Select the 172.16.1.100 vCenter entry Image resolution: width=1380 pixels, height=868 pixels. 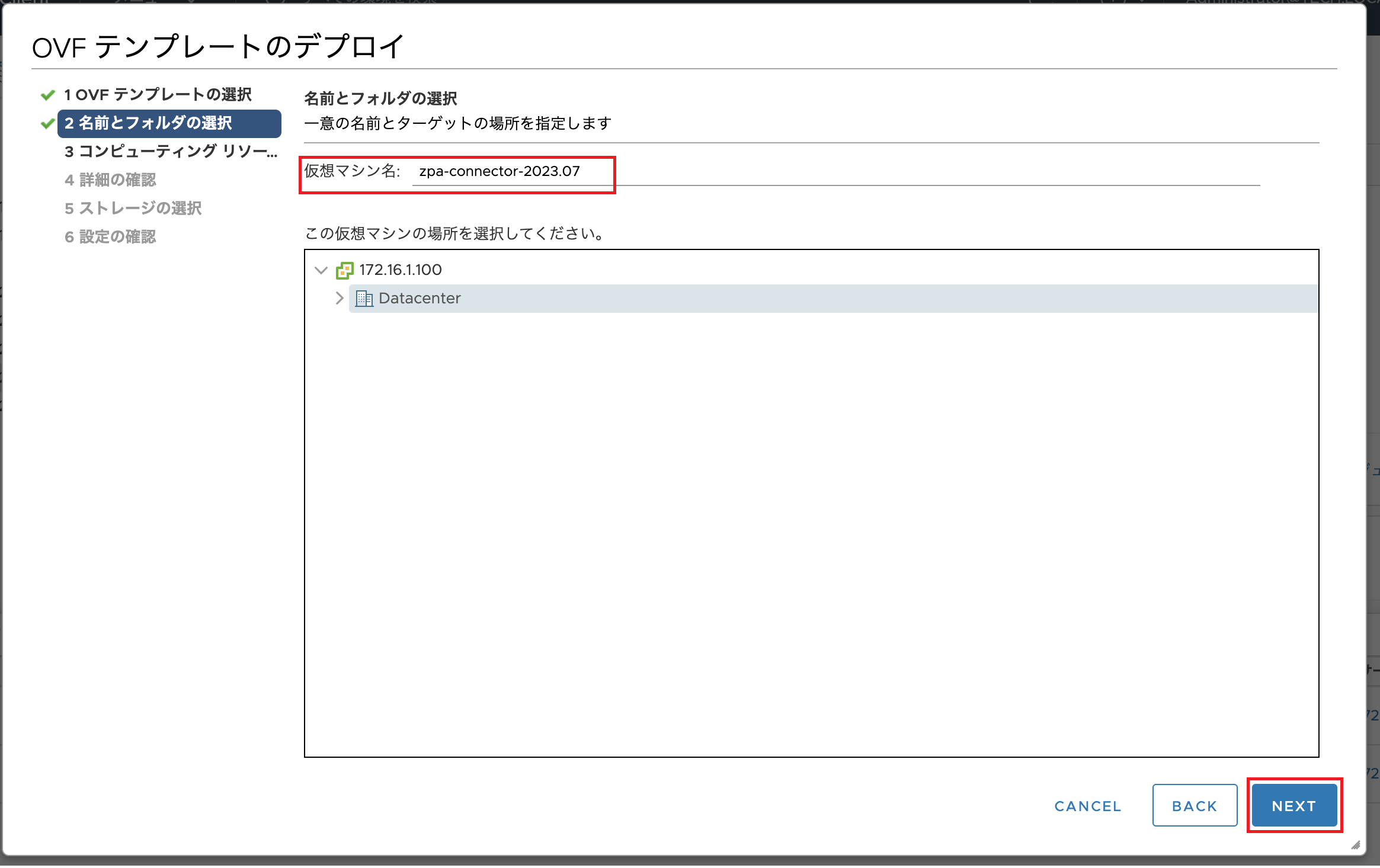(400, 270)
